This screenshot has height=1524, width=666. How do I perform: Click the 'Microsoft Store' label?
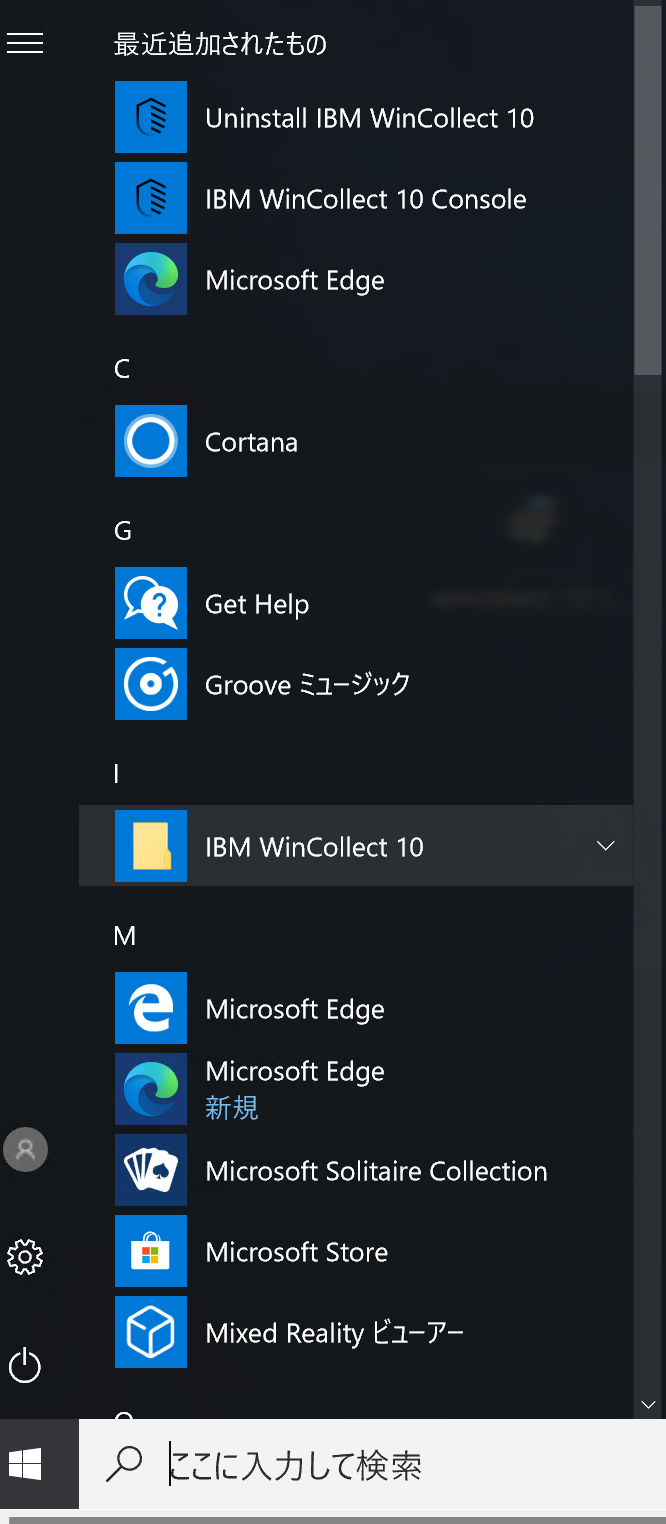pyautogui.click(x=297, y=1252)
